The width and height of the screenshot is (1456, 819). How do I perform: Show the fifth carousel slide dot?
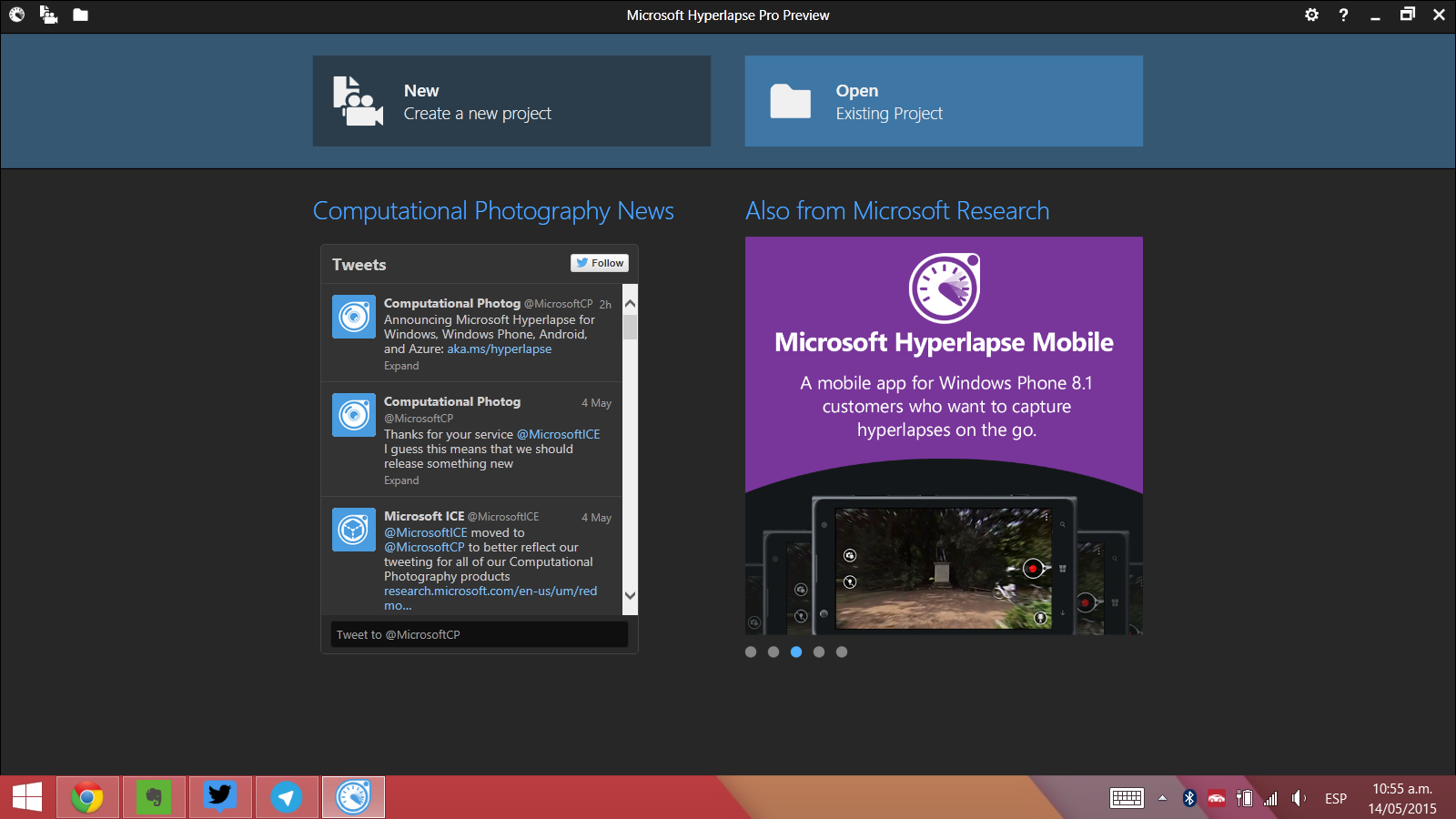[x=842, y=652]
